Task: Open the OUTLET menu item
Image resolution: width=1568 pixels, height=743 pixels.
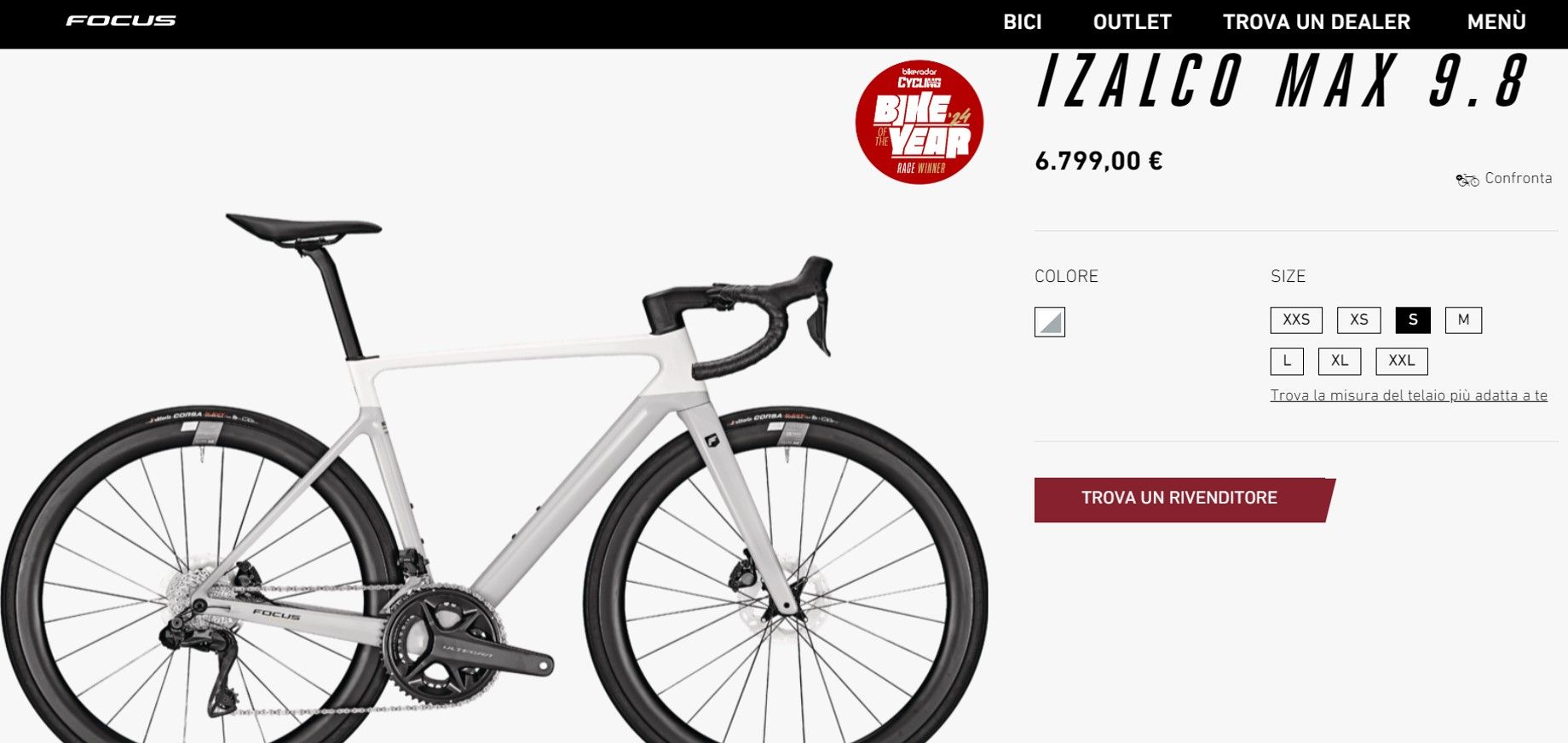Action: [x=1133, y=22]
